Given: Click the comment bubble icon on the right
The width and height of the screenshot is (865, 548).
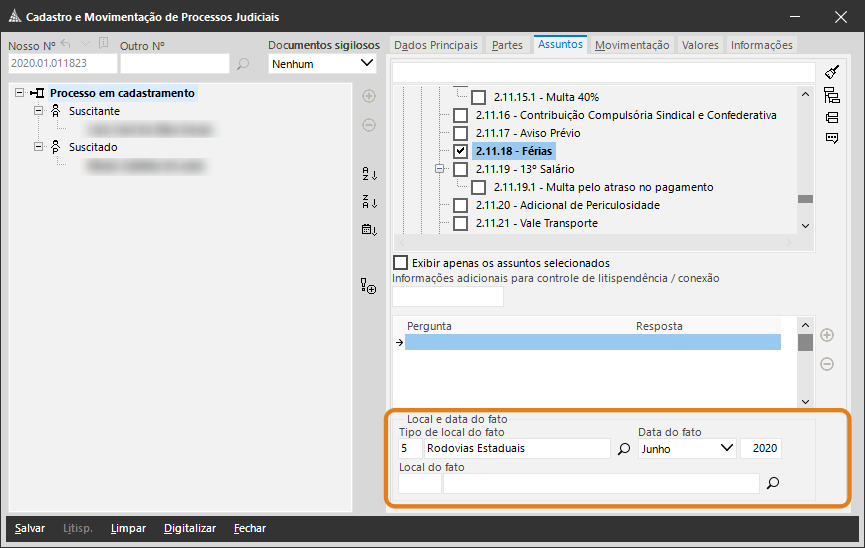Looking at the screenshot, I should point(831,139).
